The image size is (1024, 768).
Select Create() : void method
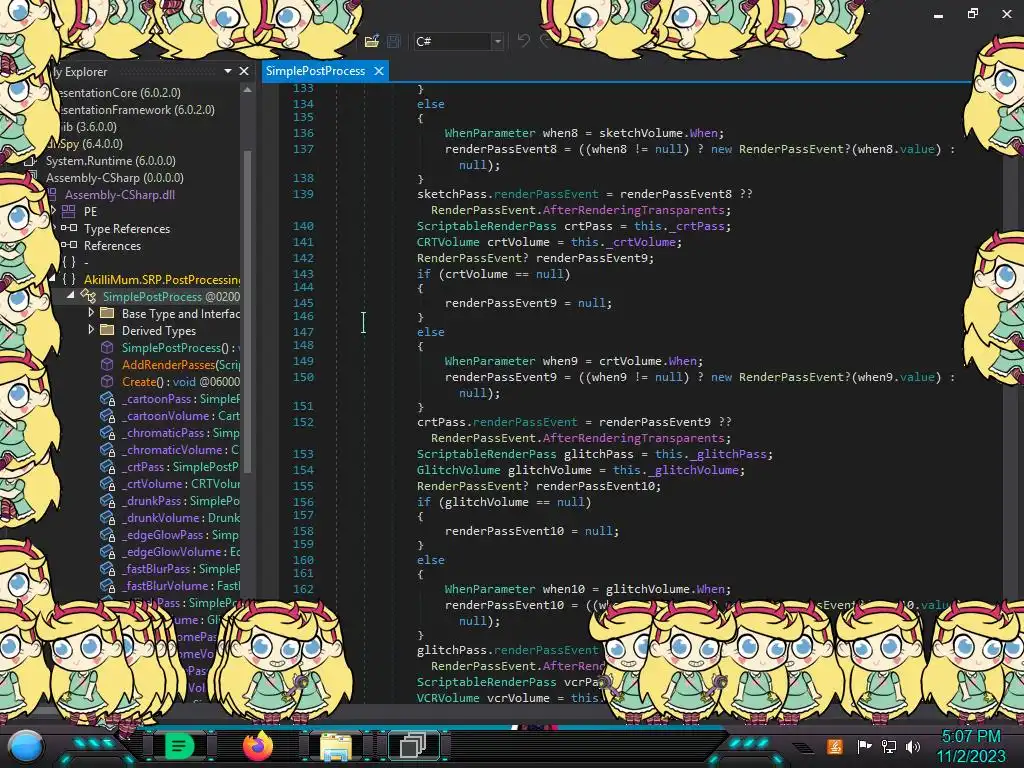pyautogui.click(x=181, y=381)
